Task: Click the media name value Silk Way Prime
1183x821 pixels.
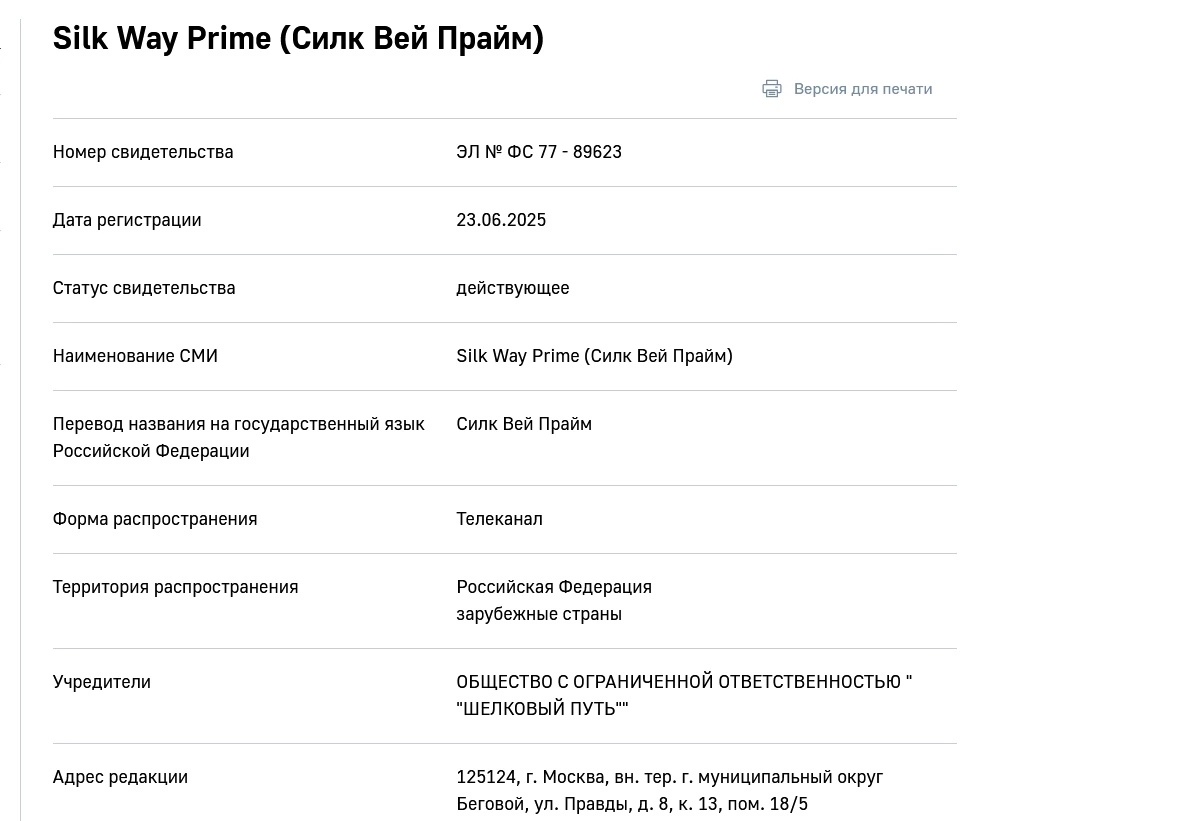Action: pos(595,356)
